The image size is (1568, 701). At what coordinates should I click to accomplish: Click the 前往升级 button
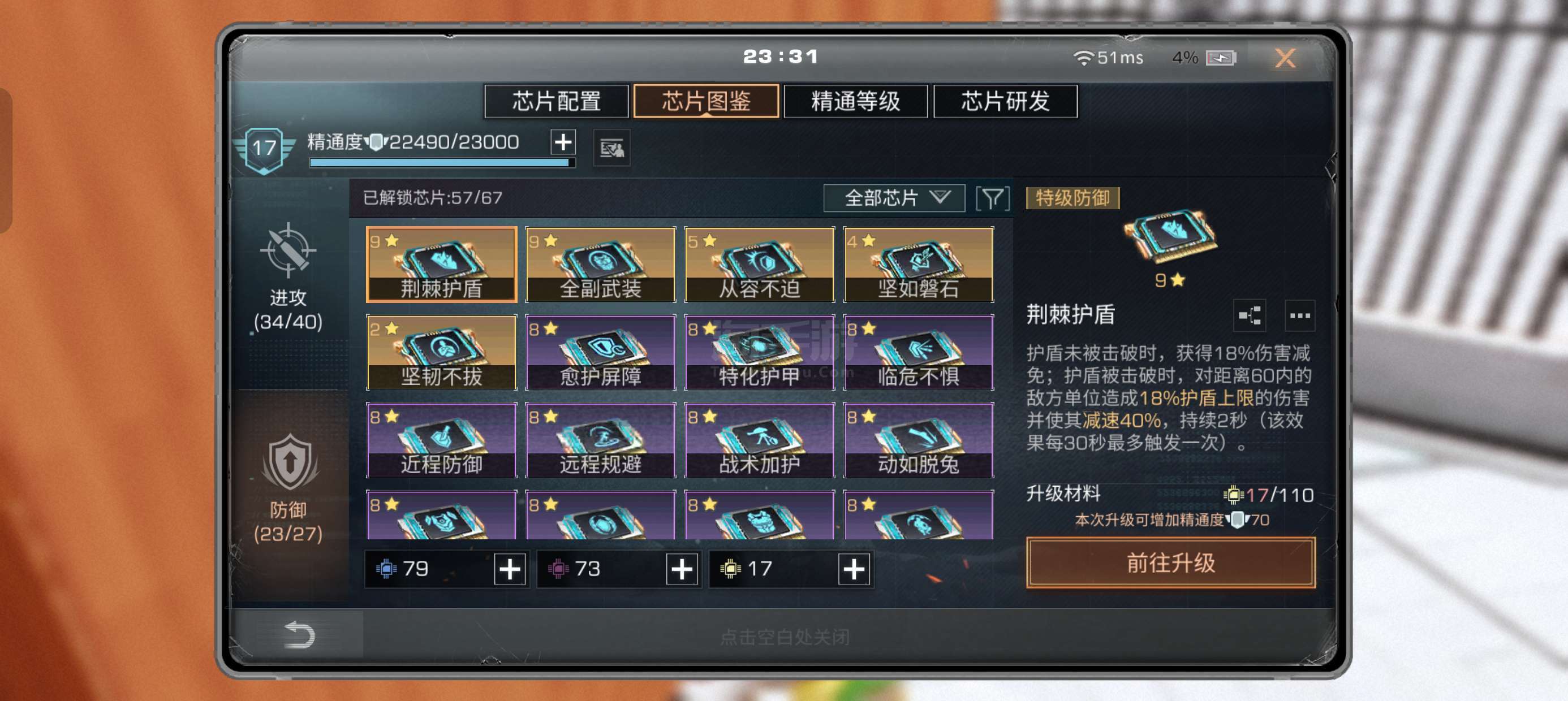click(1170, 562)
